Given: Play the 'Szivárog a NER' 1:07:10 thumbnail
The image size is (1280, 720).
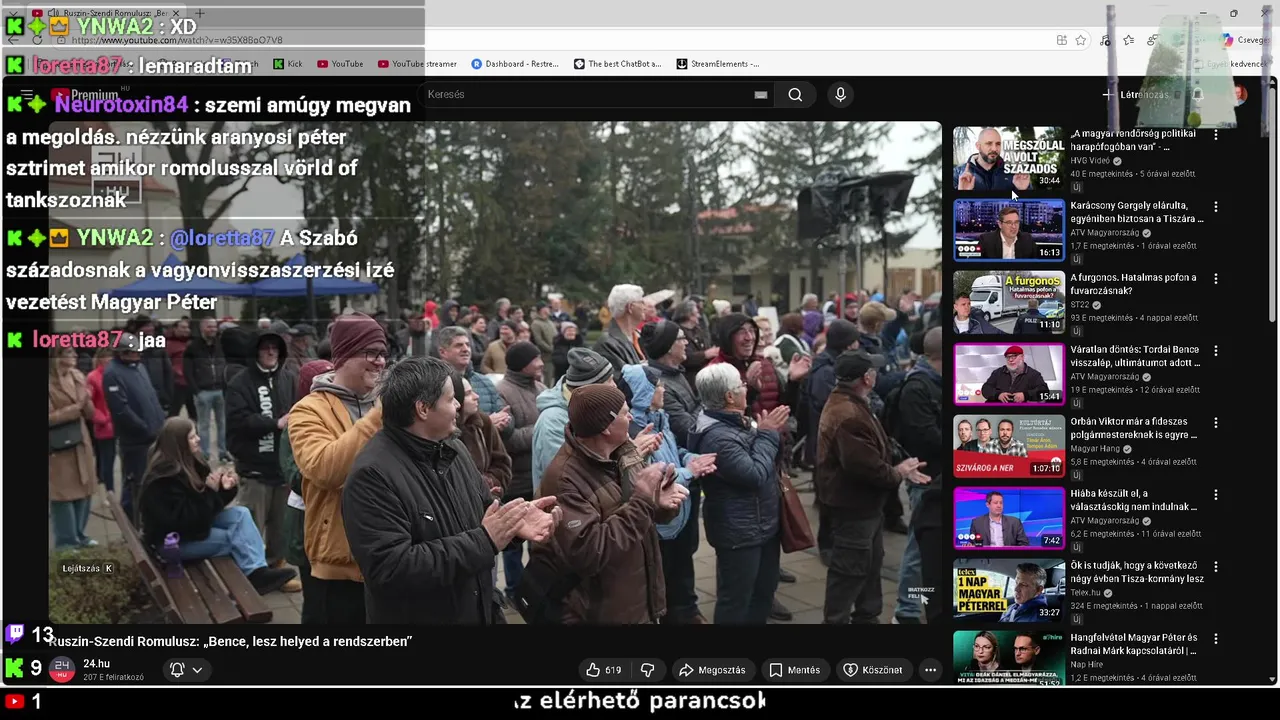Looking at the screenshot, I should coord(1008,446).
